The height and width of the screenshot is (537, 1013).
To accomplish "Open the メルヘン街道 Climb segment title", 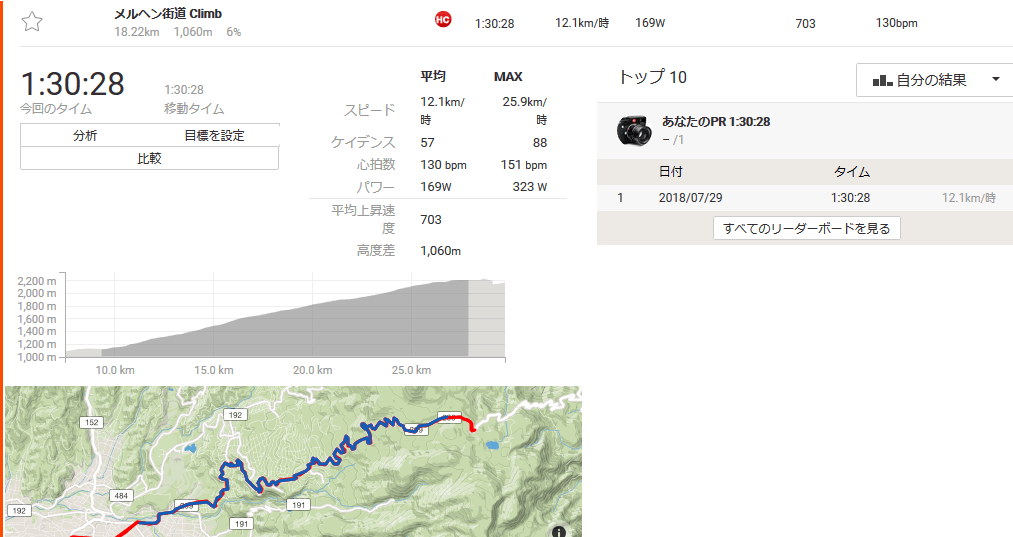I will (x=168, y=14).
